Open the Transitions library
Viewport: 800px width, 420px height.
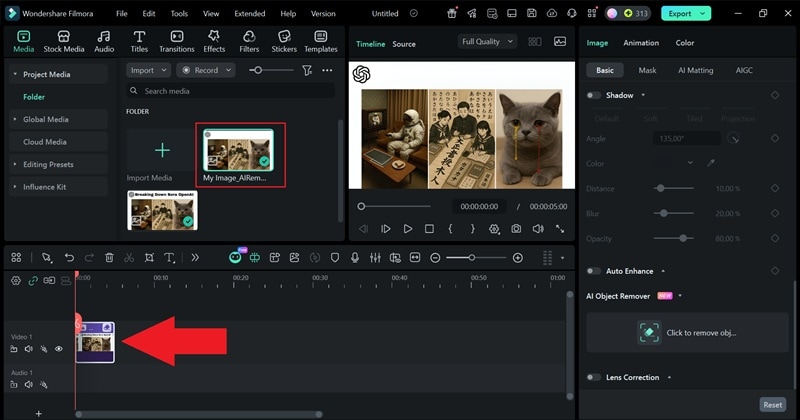(x=177, y=41)
